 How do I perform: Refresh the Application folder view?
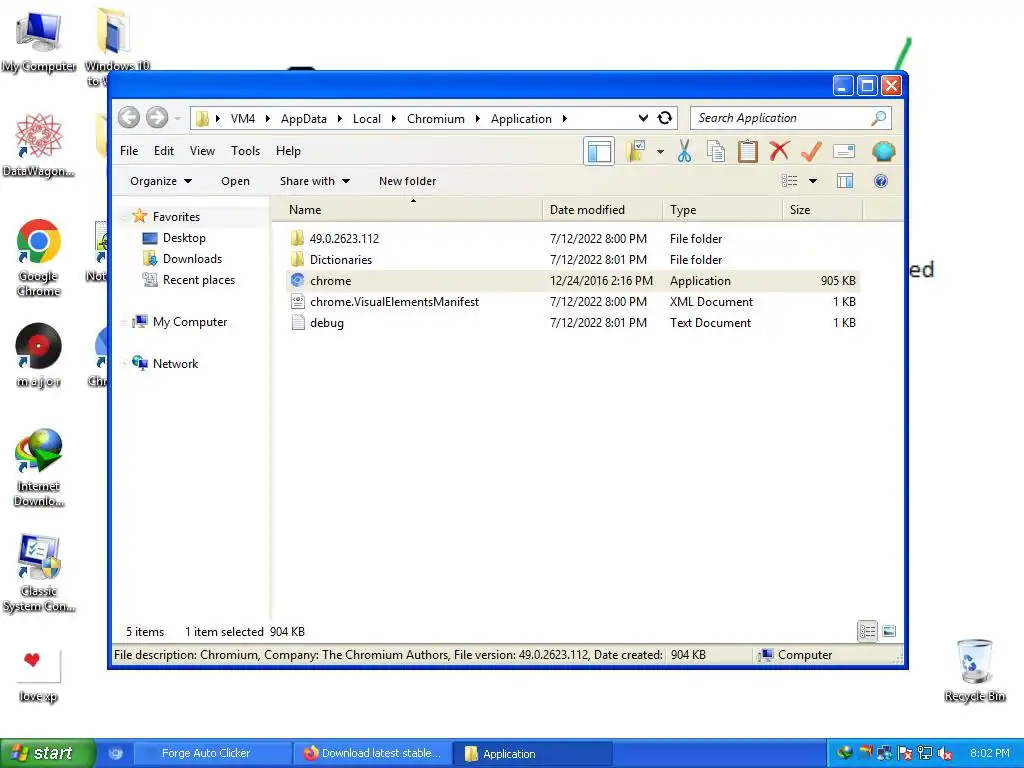tap(665, 118)
